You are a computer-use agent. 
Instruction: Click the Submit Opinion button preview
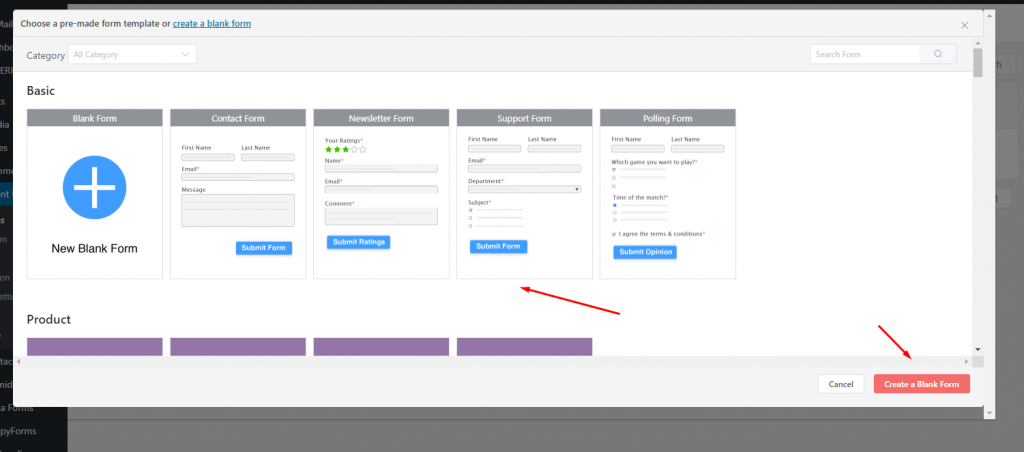point(645,252)
